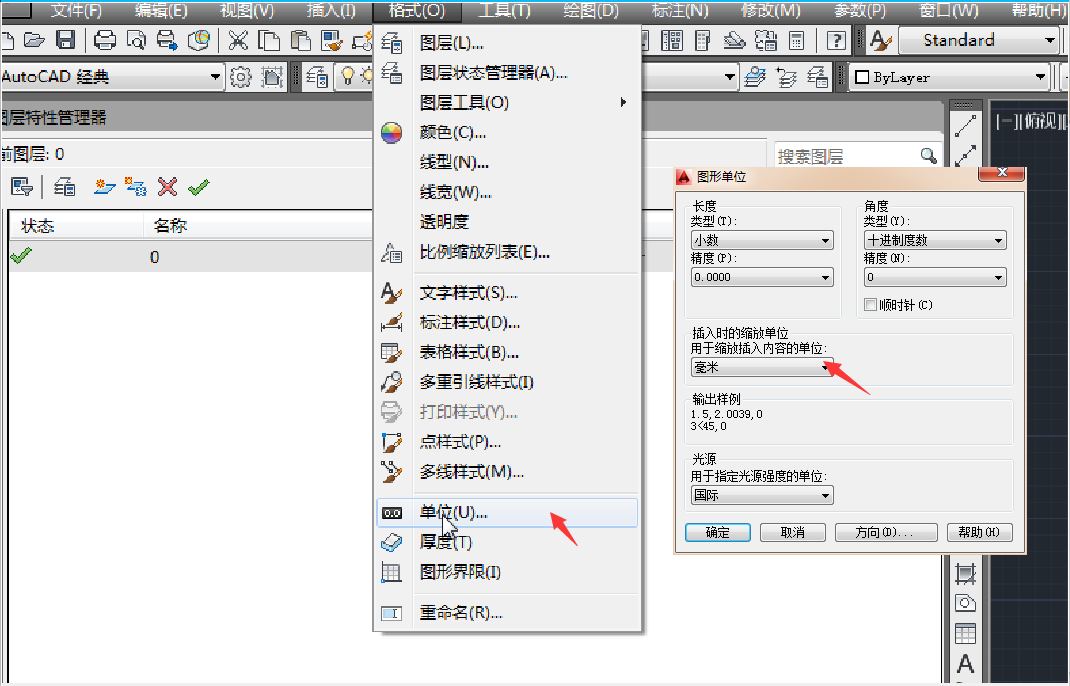Click the search magnifier in the layer search box
The width and height of the screenshot is (1070, 686).
click(929, 156)
